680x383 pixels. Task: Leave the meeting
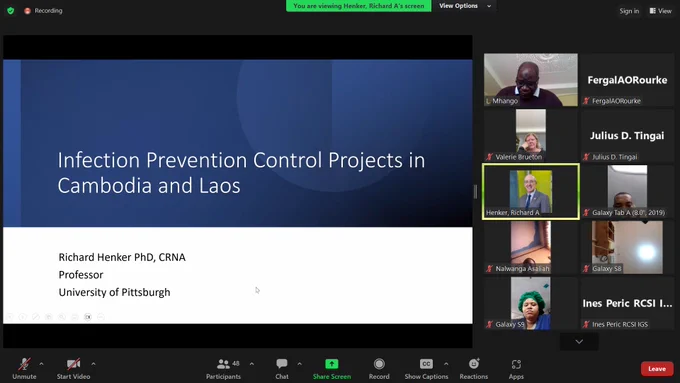[657, 369]
